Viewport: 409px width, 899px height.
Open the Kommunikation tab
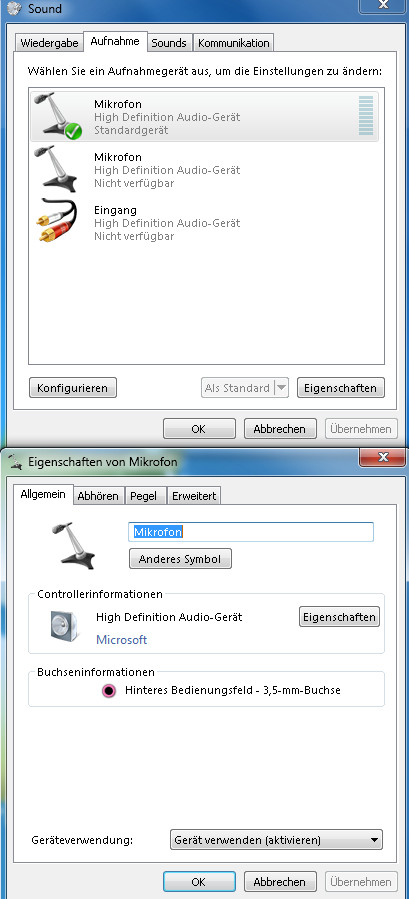tap(233, 43)
